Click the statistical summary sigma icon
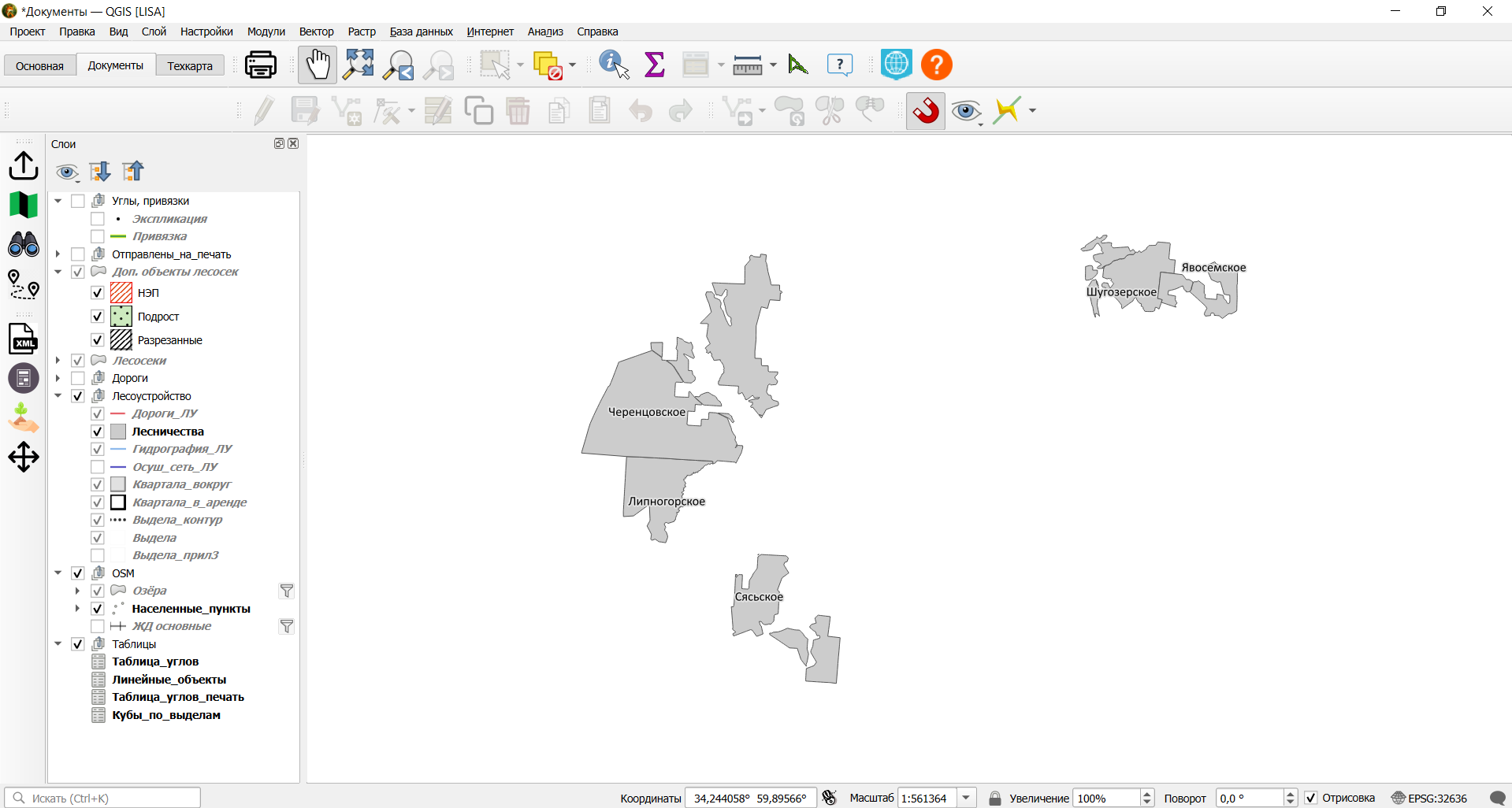1512x808 pixels. (655, 65)
